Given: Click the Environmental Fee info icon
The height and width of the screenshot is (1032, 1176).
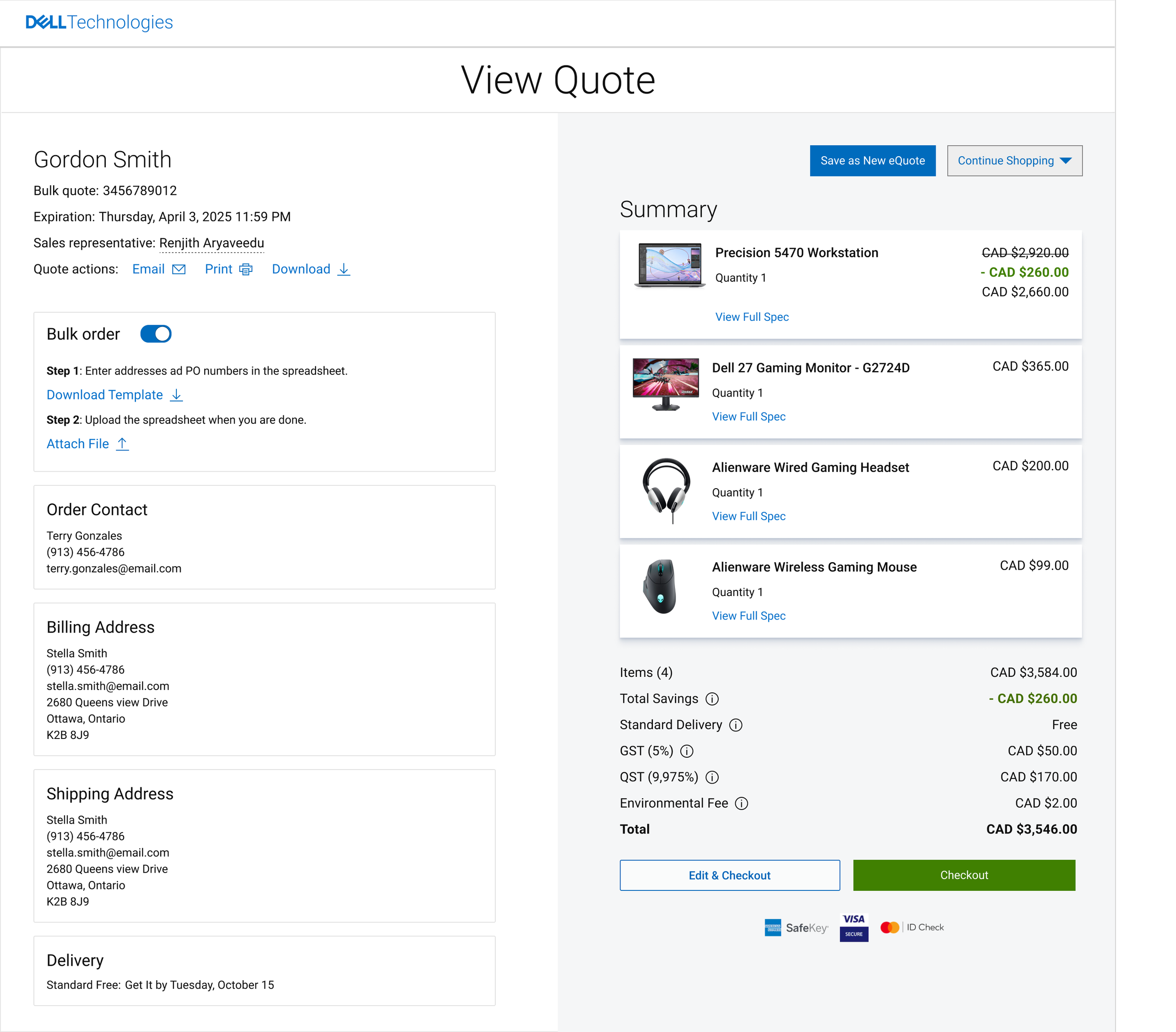Looking at the screenshot, I should coord(742,803).
